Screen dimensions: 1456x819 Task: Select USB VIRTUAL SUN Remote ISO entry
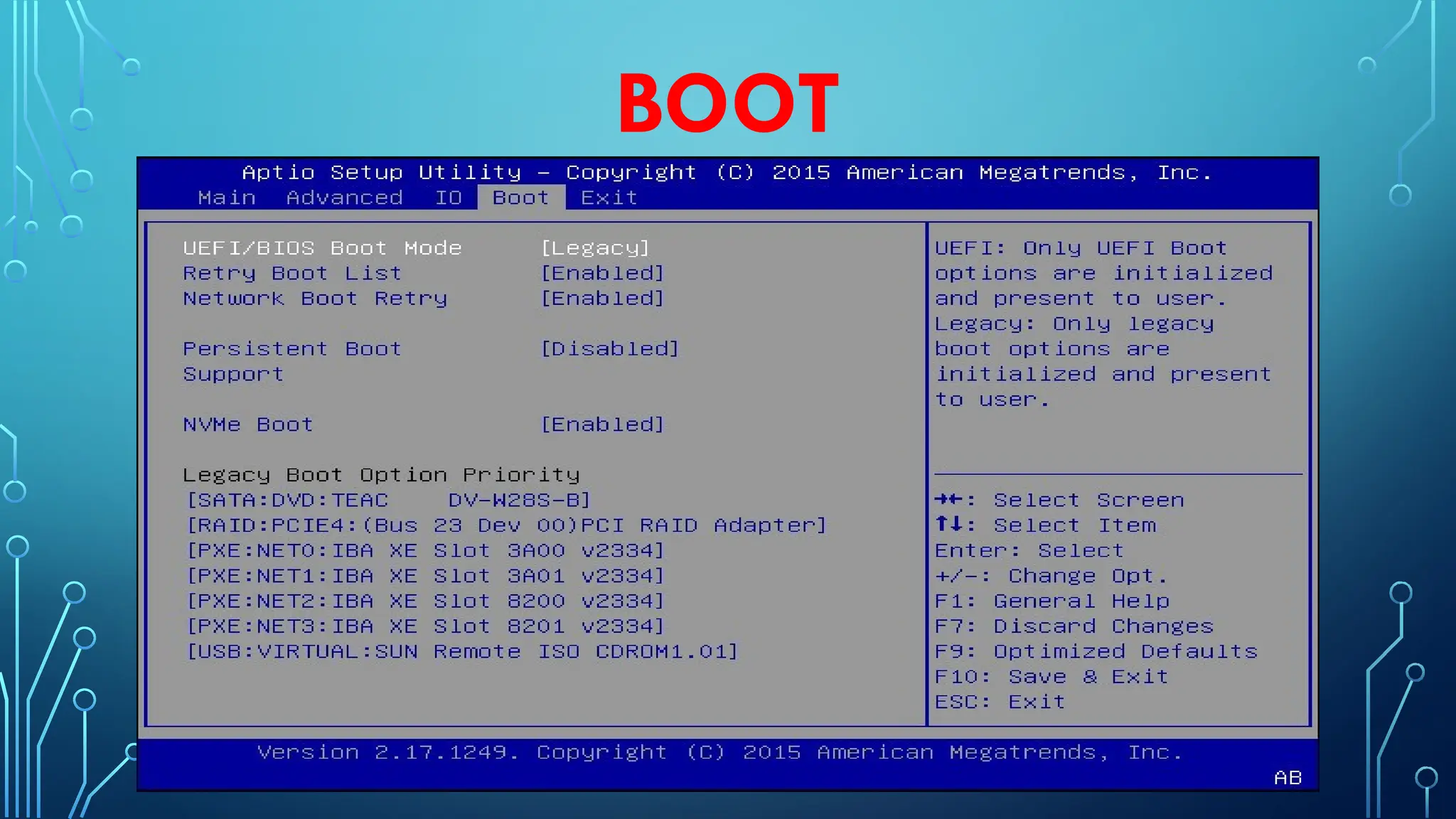[x=462, y=652]
